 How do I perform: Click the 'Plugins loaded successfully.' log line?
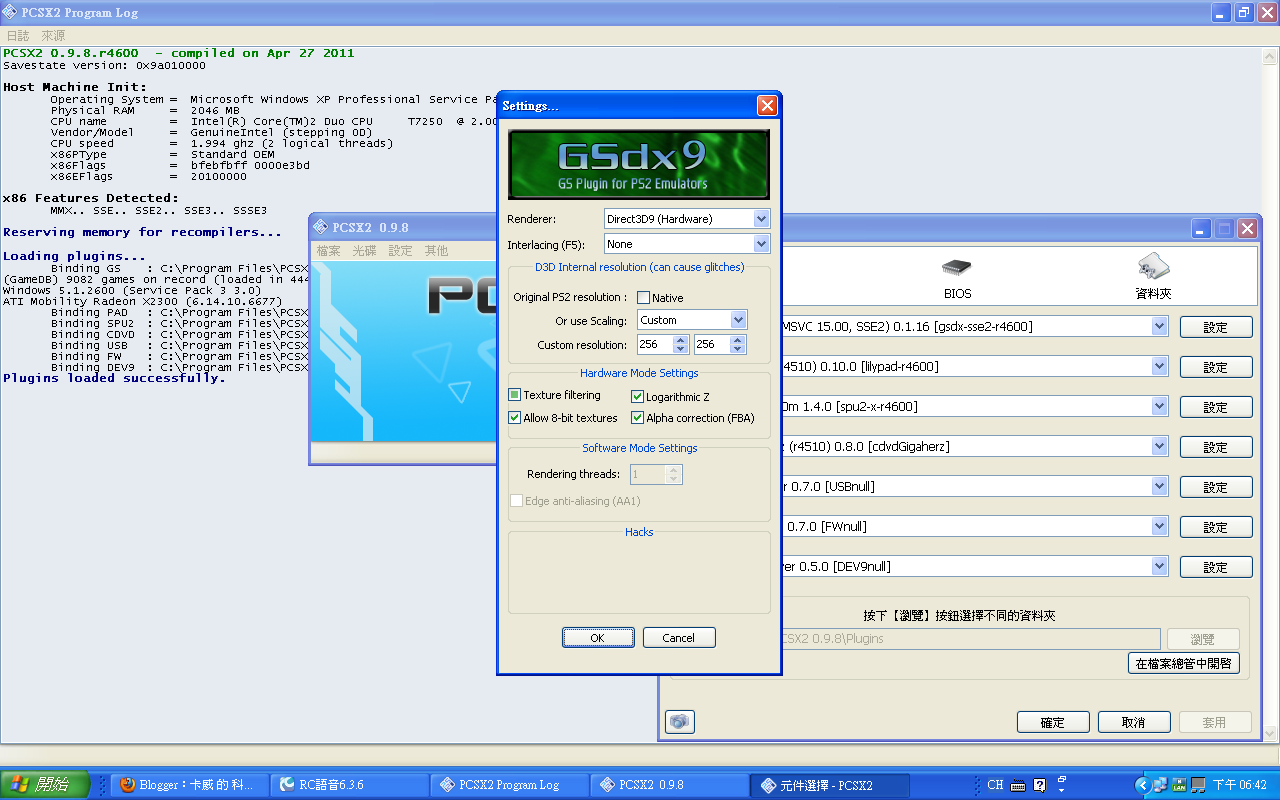[x=115, y=378]
